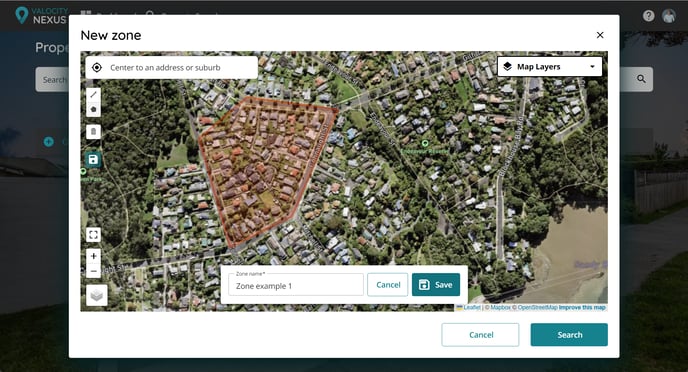This screenshot has height=372, width=688.
Task: Click the Map Layers dropdown arrow
Action: tap(592, 67)
